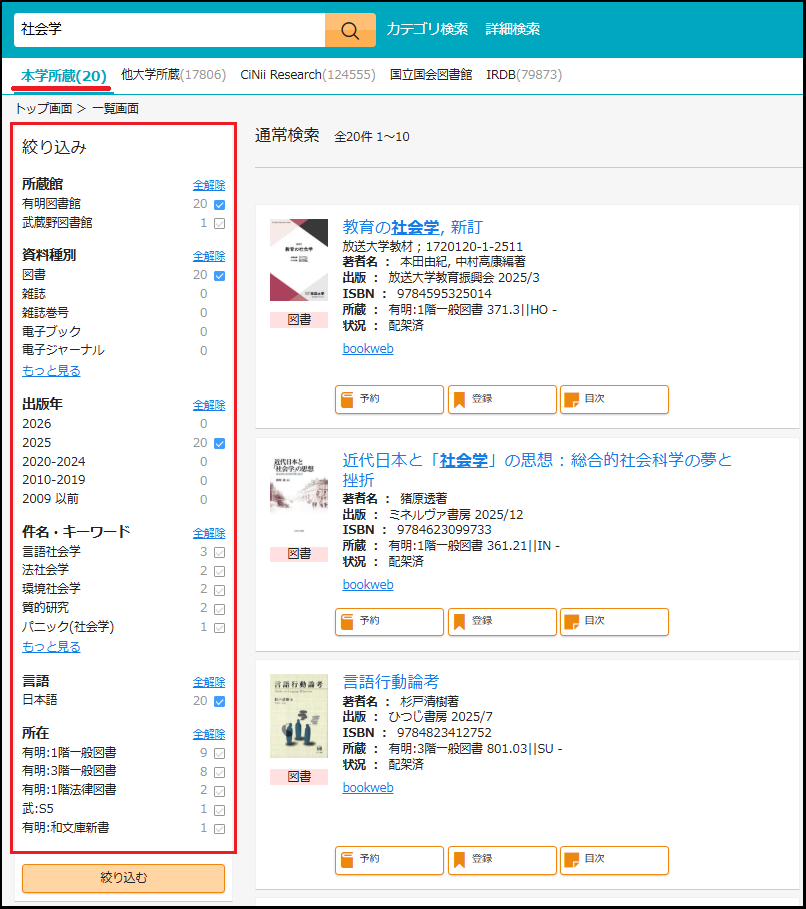Viewport: 806px width, 909px height.
Task: Switch to the 本学所蔵(20) tab
Action: pos(64,76)
